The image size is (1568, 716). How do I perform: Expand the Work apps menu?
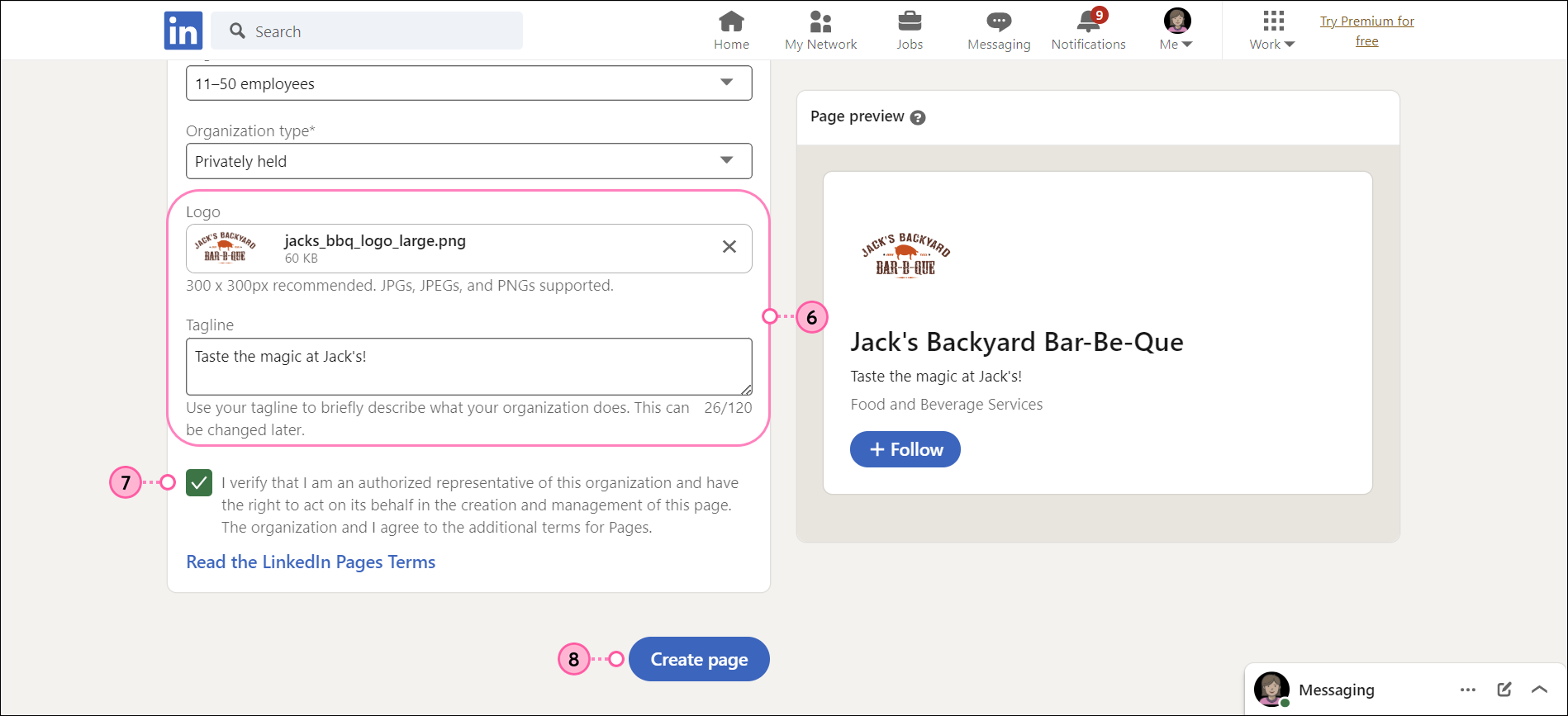click(1272, 31)
